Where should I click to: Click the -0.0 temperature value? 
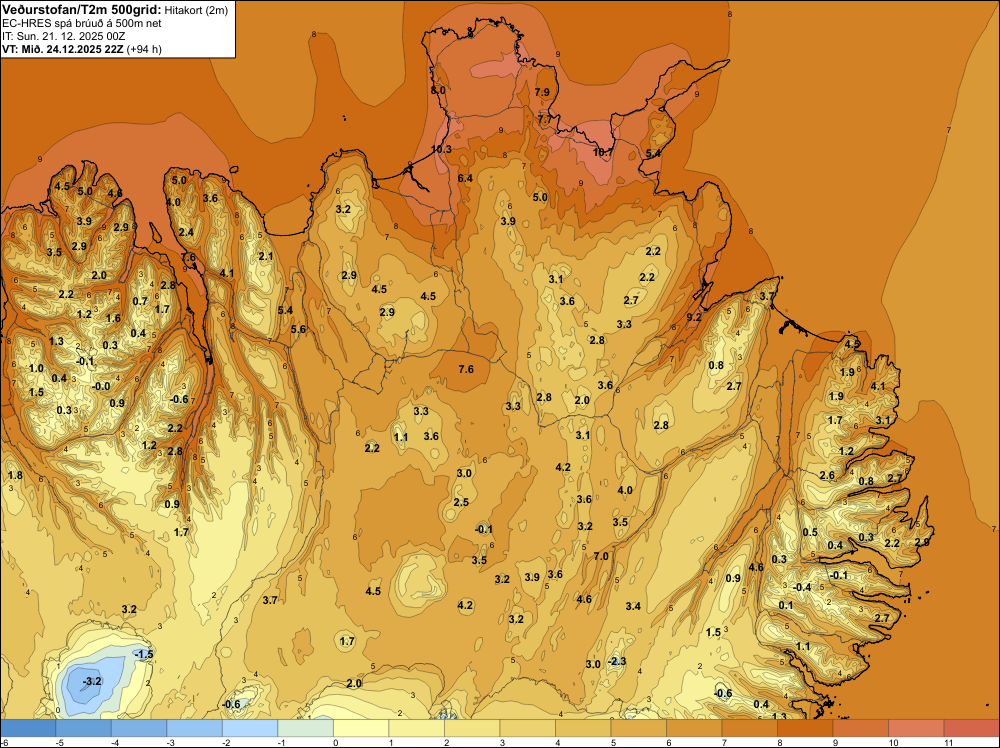(101, 386)
